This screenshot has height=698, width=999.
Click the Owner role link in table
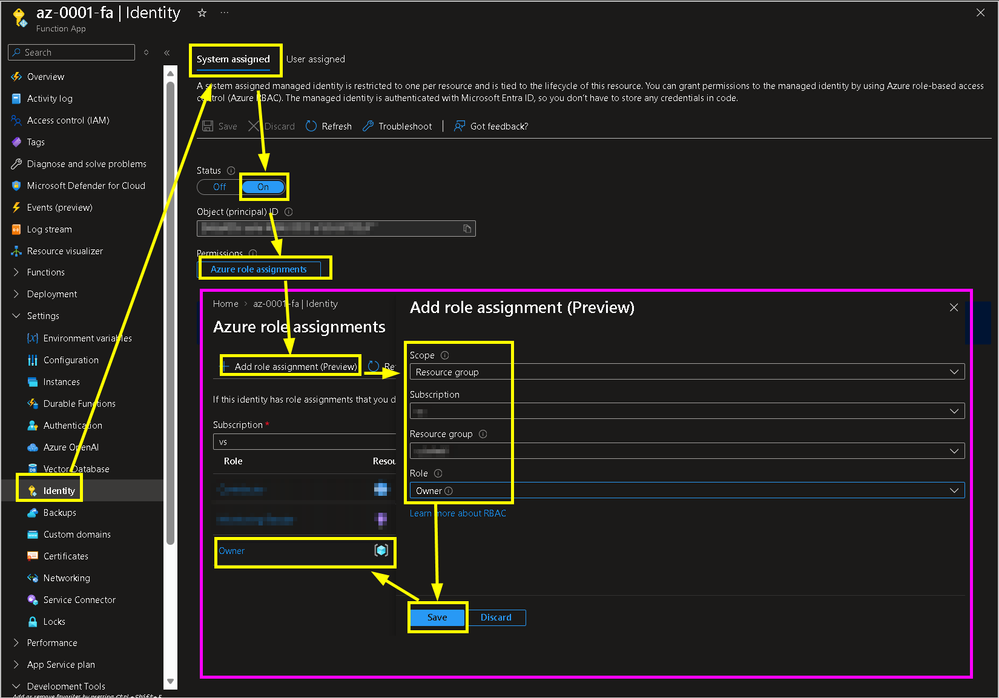[x=232, y=551]
